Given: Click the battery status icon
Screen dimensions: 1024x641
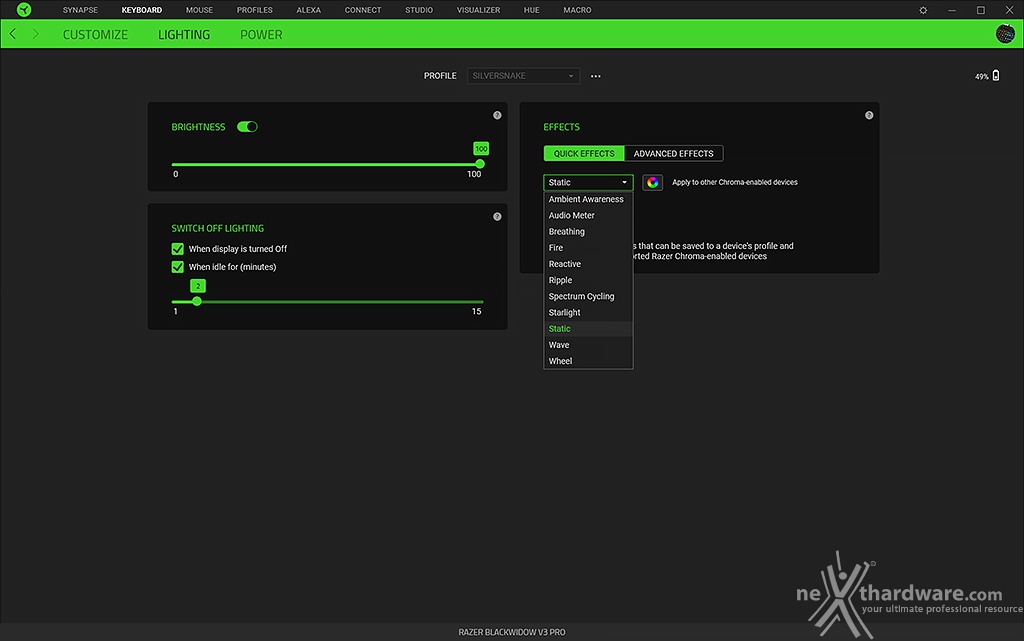Looking at the screenshot, I should [x=996, y=76].
